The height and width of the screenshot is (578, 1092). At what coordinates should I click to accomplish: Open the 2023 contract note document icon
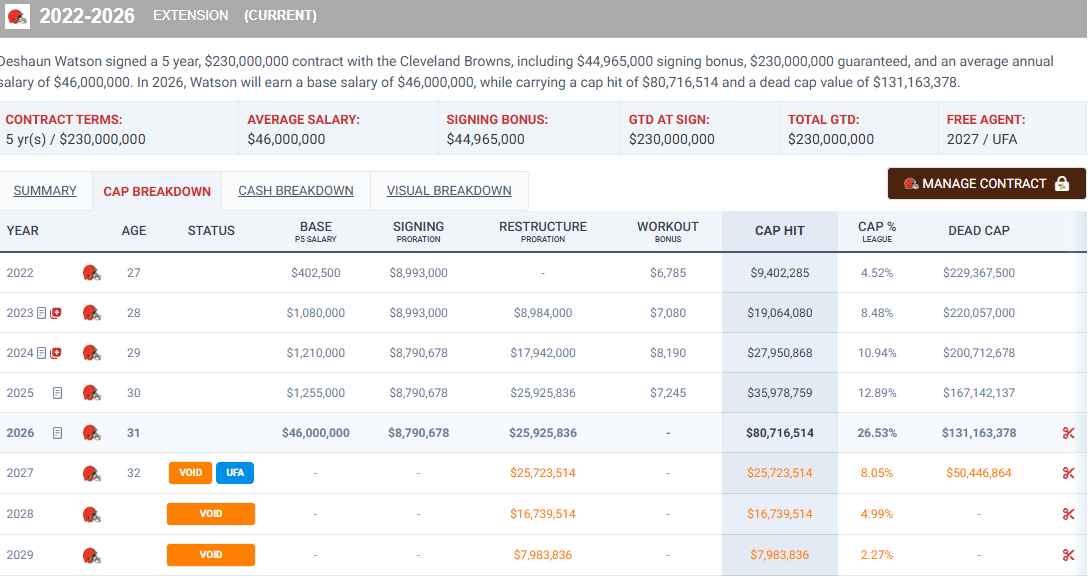pos(42,313)
